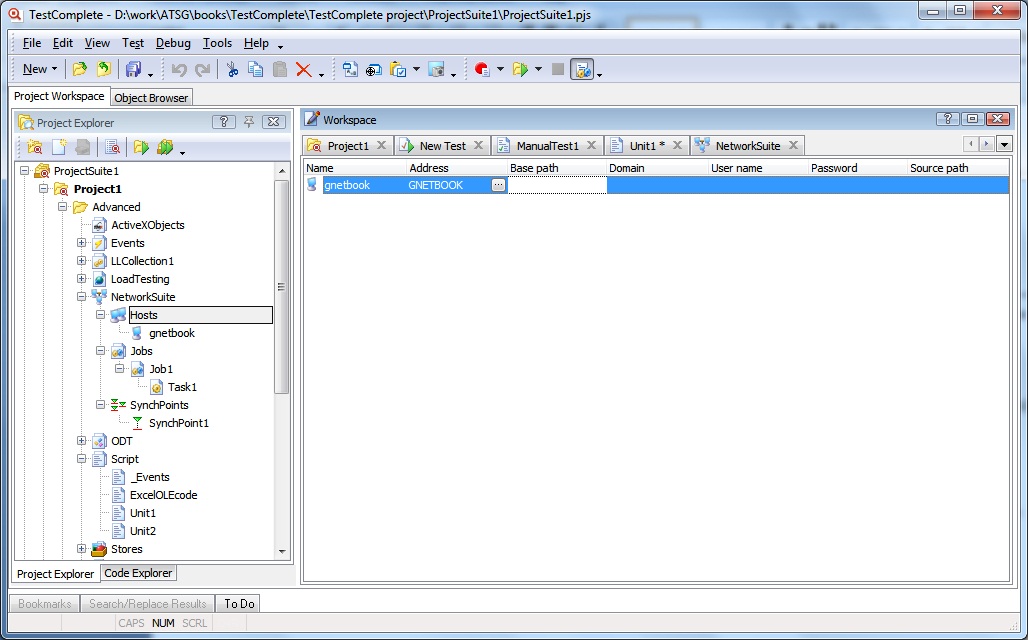Viewport: 1028px width, 640px height.
Task: Close the ManualTest1 workspace tab
Action: pyautogui.click(x=591, y=145)
